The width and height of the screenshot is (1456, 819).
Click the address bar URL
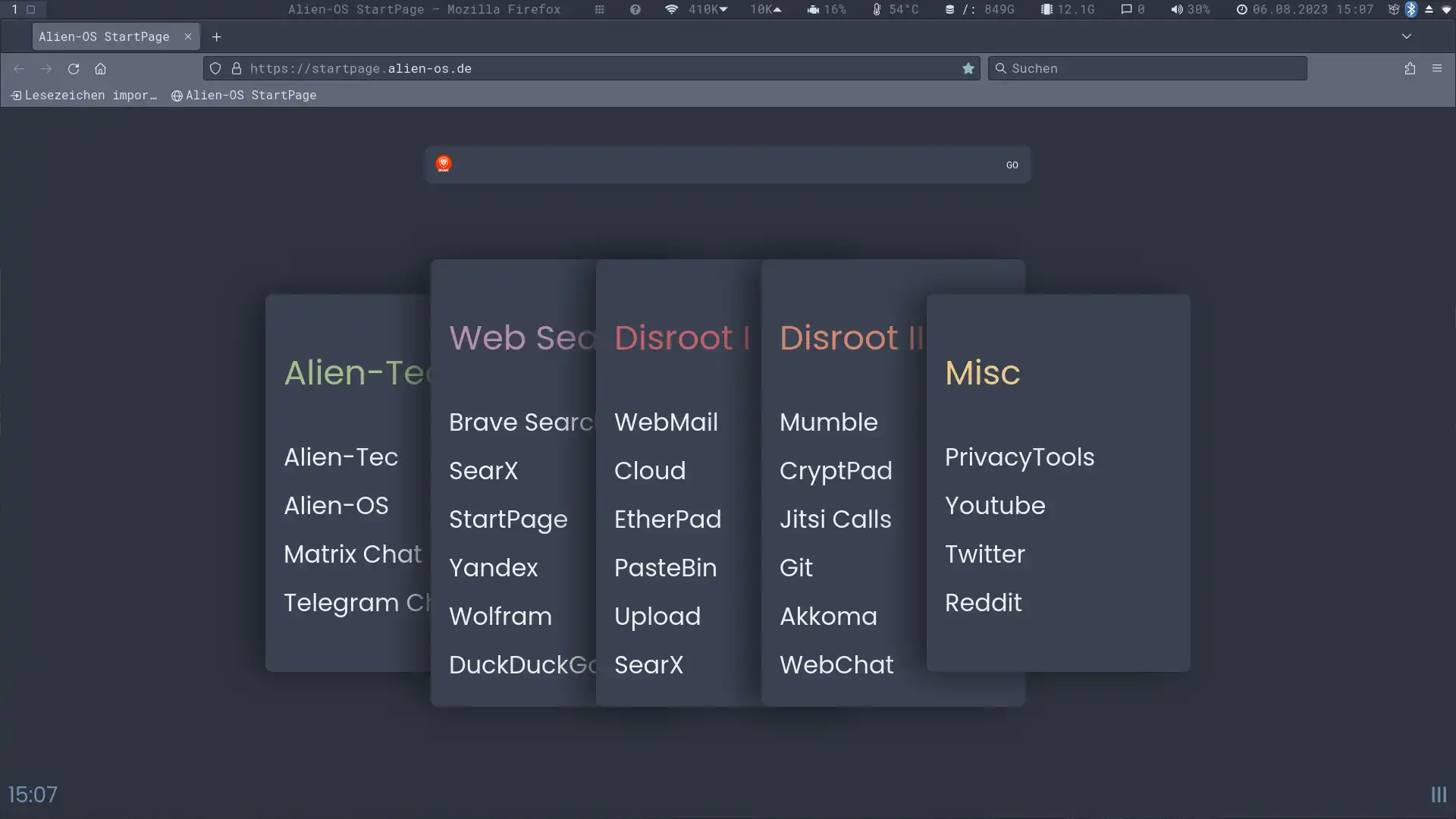click(361, 68)
